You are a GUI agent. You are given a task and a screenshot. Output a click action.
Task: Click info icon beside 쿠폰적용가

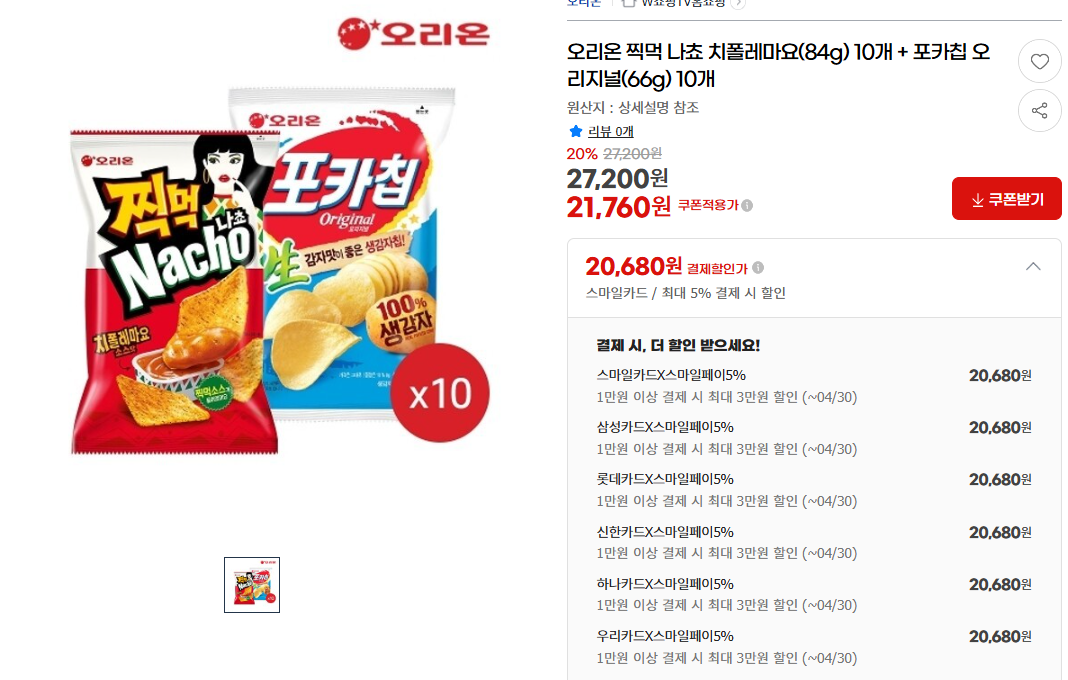(747, 206)
